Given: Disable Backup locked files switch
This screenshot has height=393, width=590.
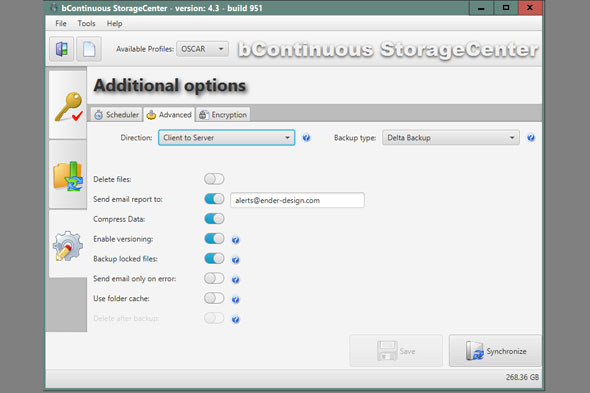Looking at the screenshot, I should [214, 259].
